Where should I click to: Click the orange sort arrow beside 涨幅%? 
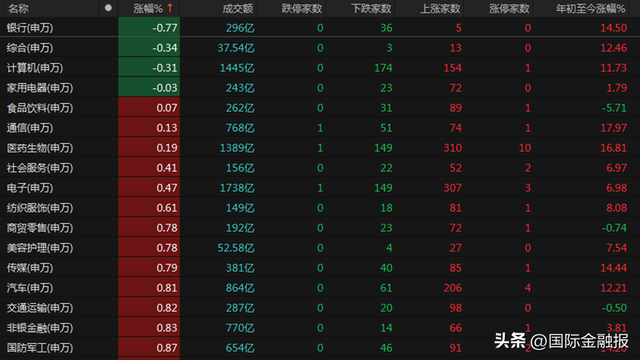[x=170, y=8]
